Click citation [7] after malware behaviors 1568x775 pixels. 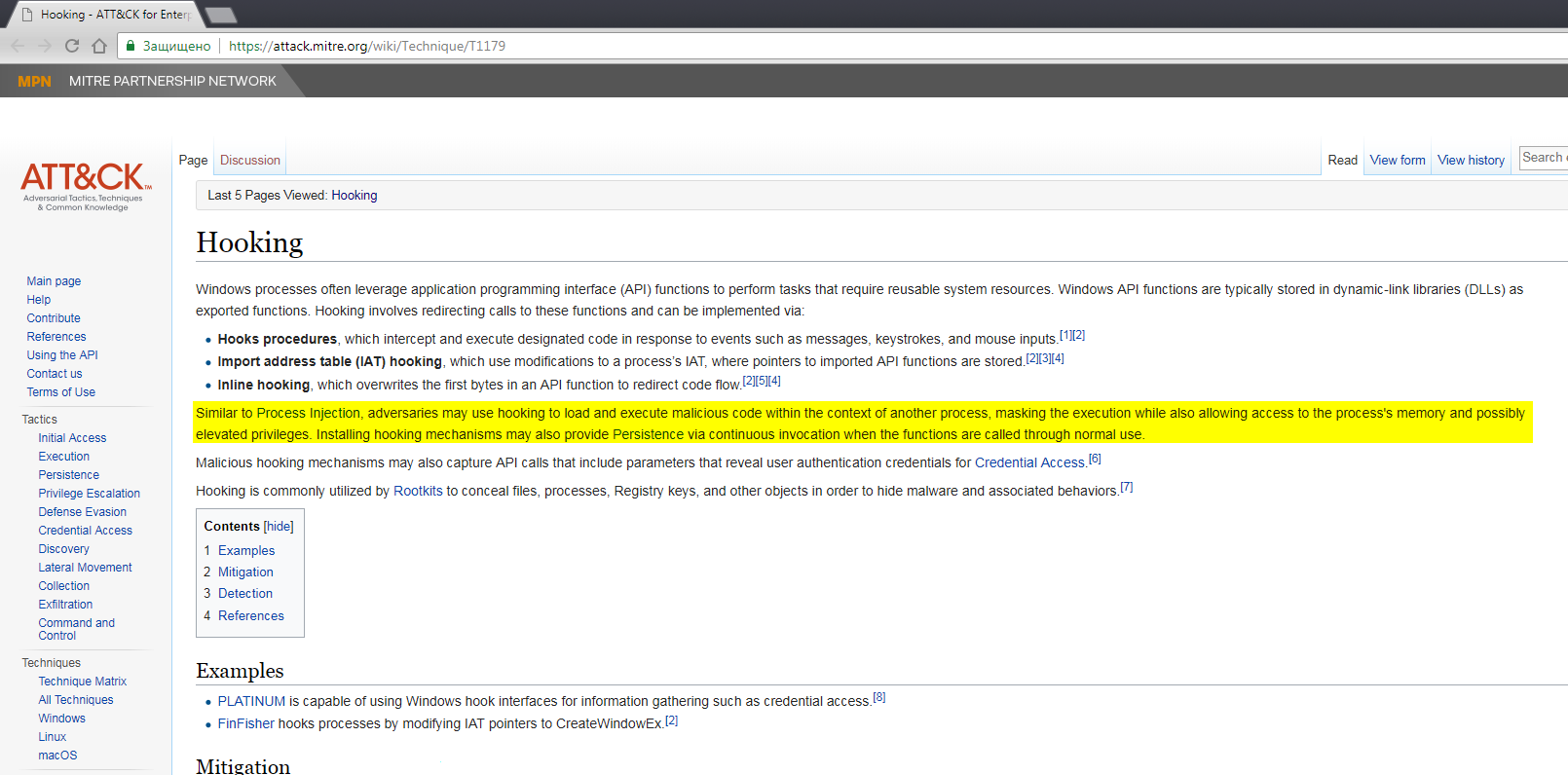1127,487
